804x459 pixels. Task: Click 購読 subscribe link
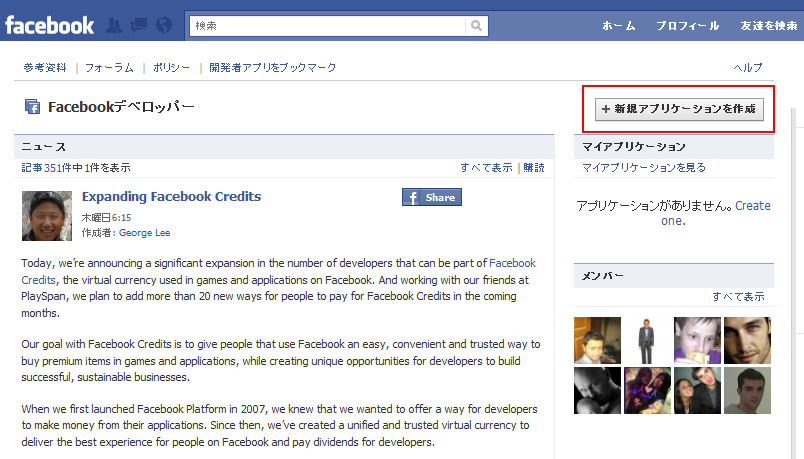(534, 168)
